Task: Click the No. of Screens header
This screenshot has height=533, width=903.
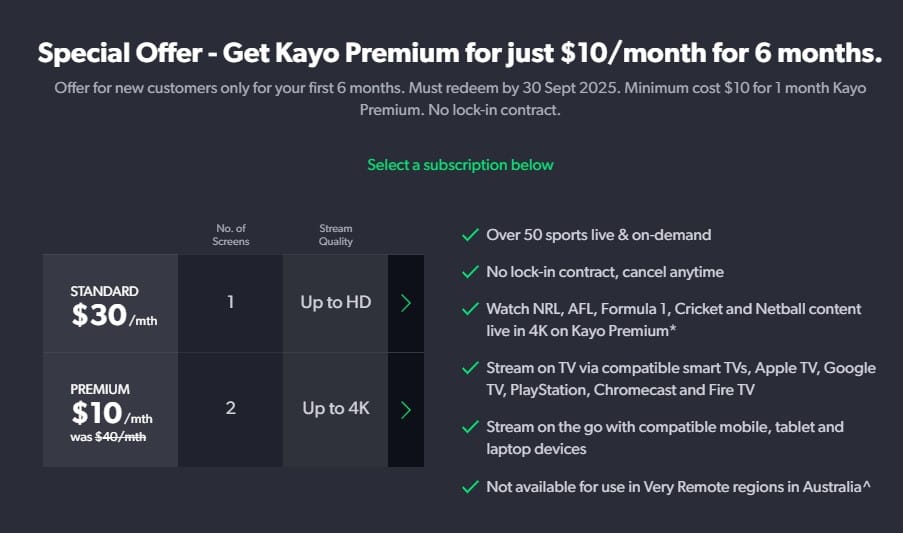Action: click(230, 235)
